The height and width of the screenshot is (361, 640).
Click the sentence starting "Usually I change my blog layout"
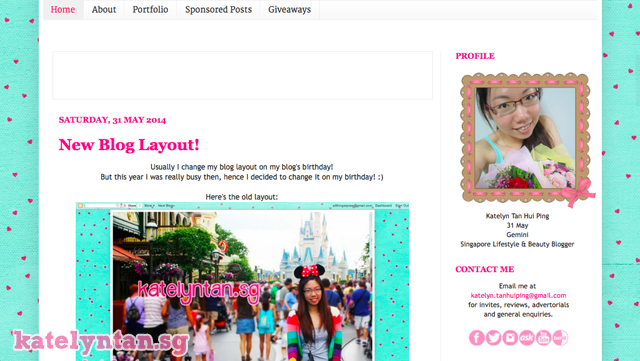point(242,167)
